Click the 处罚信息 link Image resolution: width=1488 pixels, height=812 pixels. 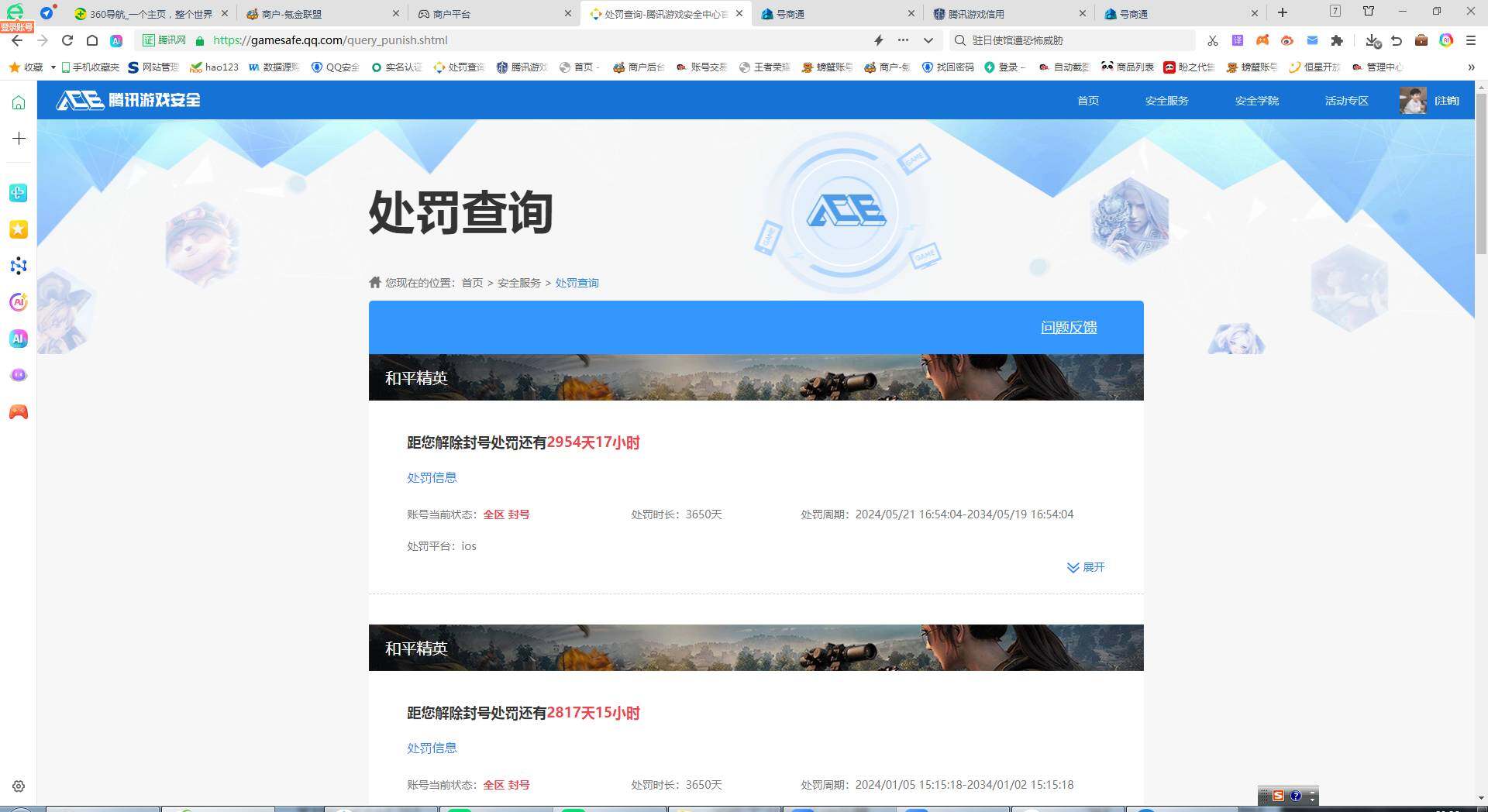(x=432, y=477)
